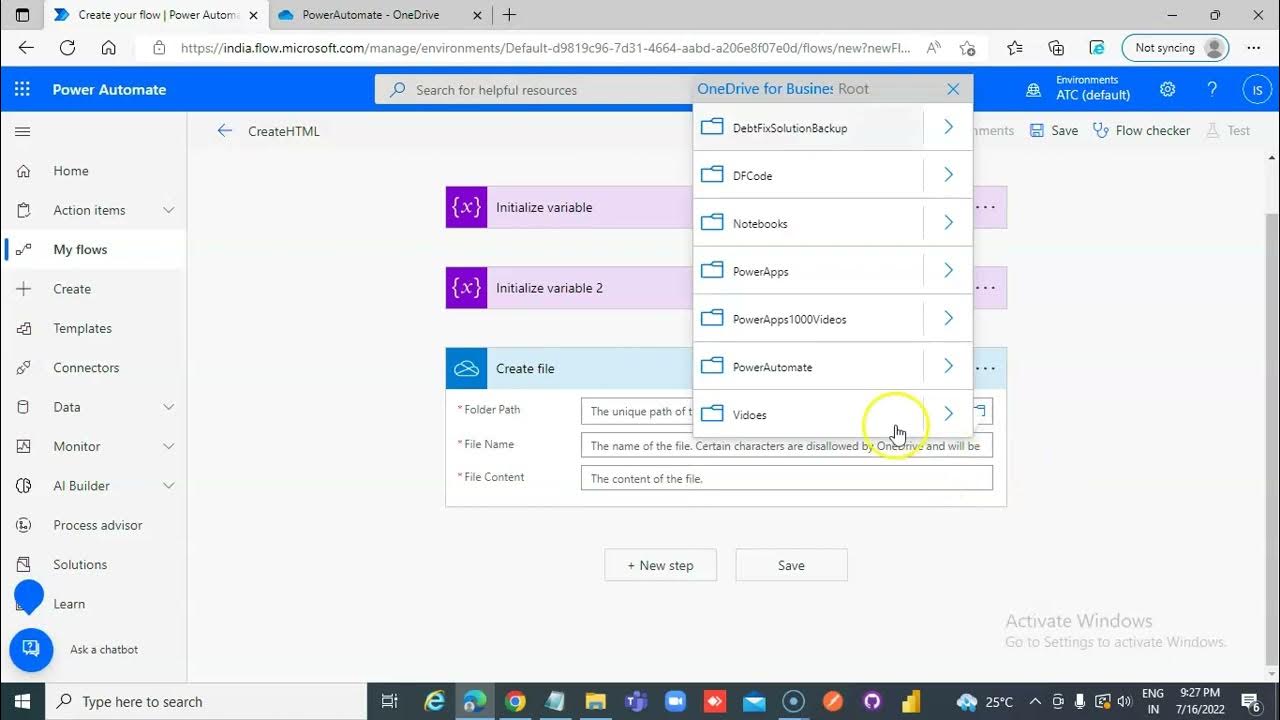Image resolution: width=1280 pixels, height=720 pixels.
Task: Click Save button below the flow
Action: click(791, 565)
